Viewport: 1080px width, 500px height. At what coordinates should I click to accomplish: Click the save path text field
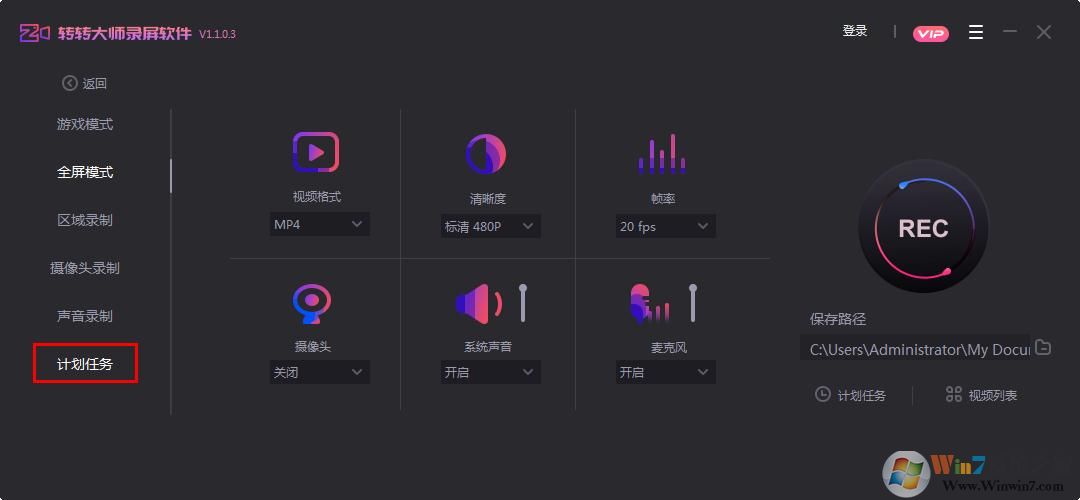pyautogui.click(x=915, y=348)
